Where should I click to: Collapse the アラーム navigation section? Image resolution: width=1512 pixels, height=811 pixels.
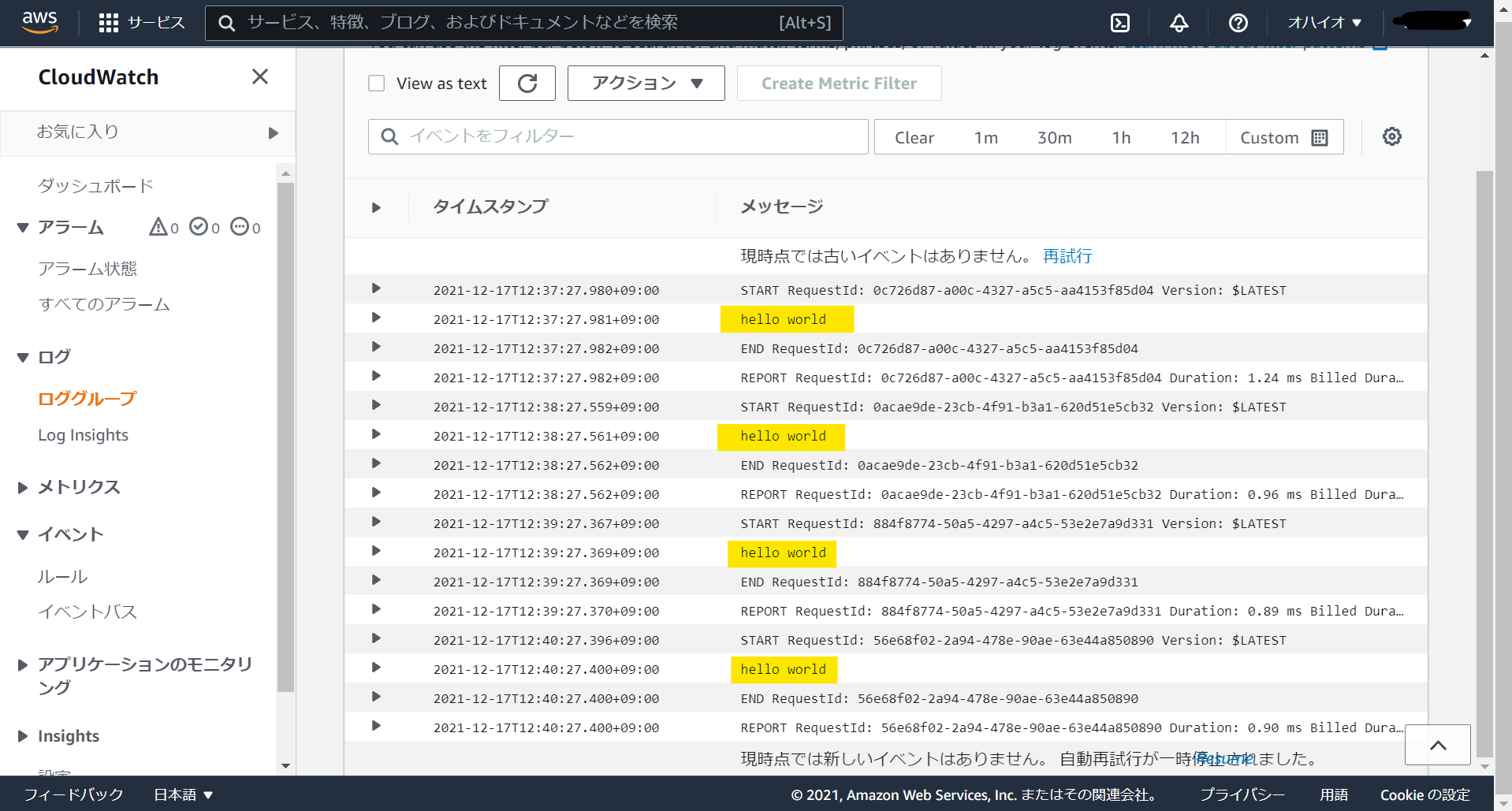click(x=23, y=228)
